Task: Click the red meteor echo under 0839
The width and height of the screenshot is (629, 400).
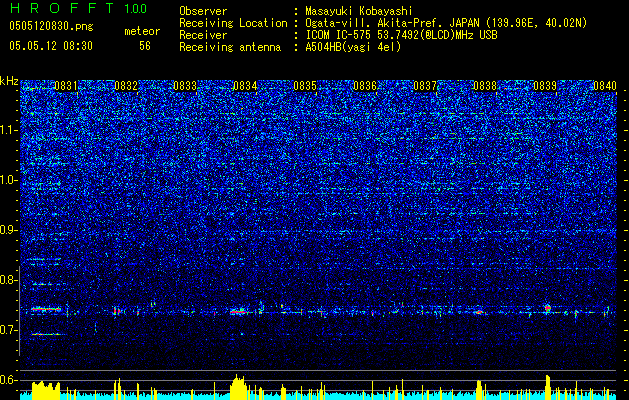Action: click(548, 308)
